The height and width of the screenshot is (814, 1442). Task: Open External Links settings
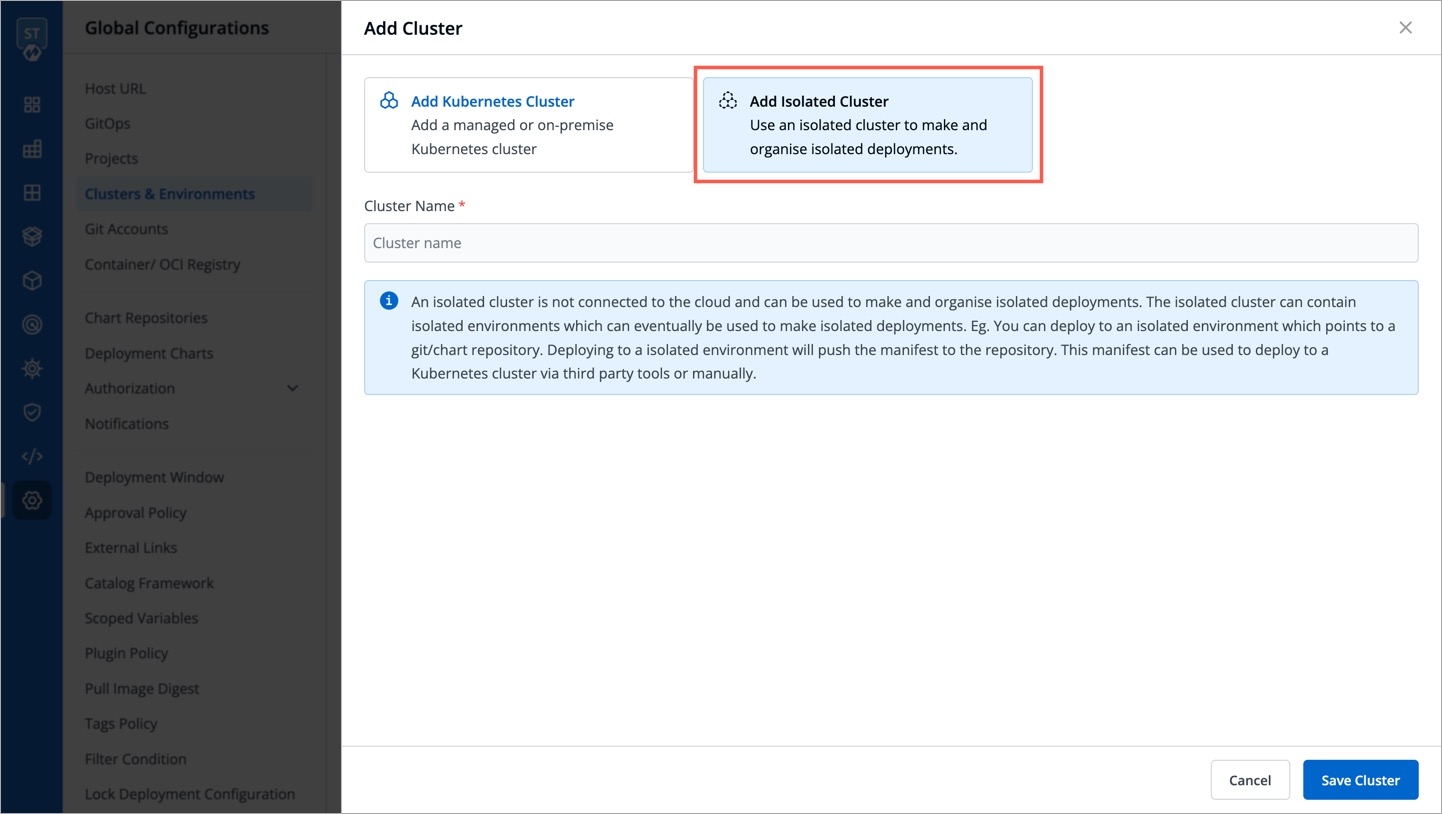click(130, 548)
